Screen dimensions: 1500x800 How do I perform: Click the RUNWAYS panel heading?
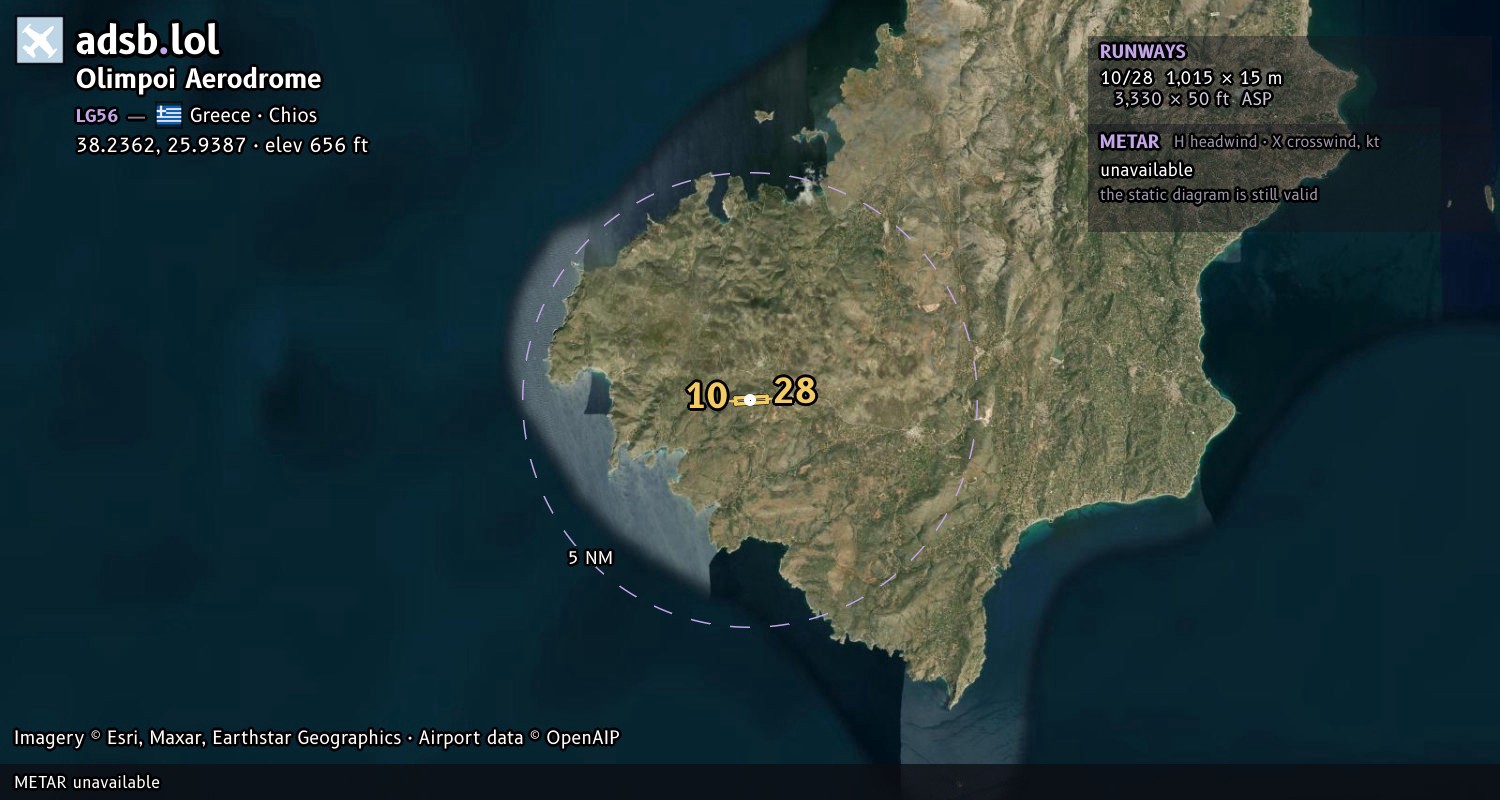point(1142,51)
